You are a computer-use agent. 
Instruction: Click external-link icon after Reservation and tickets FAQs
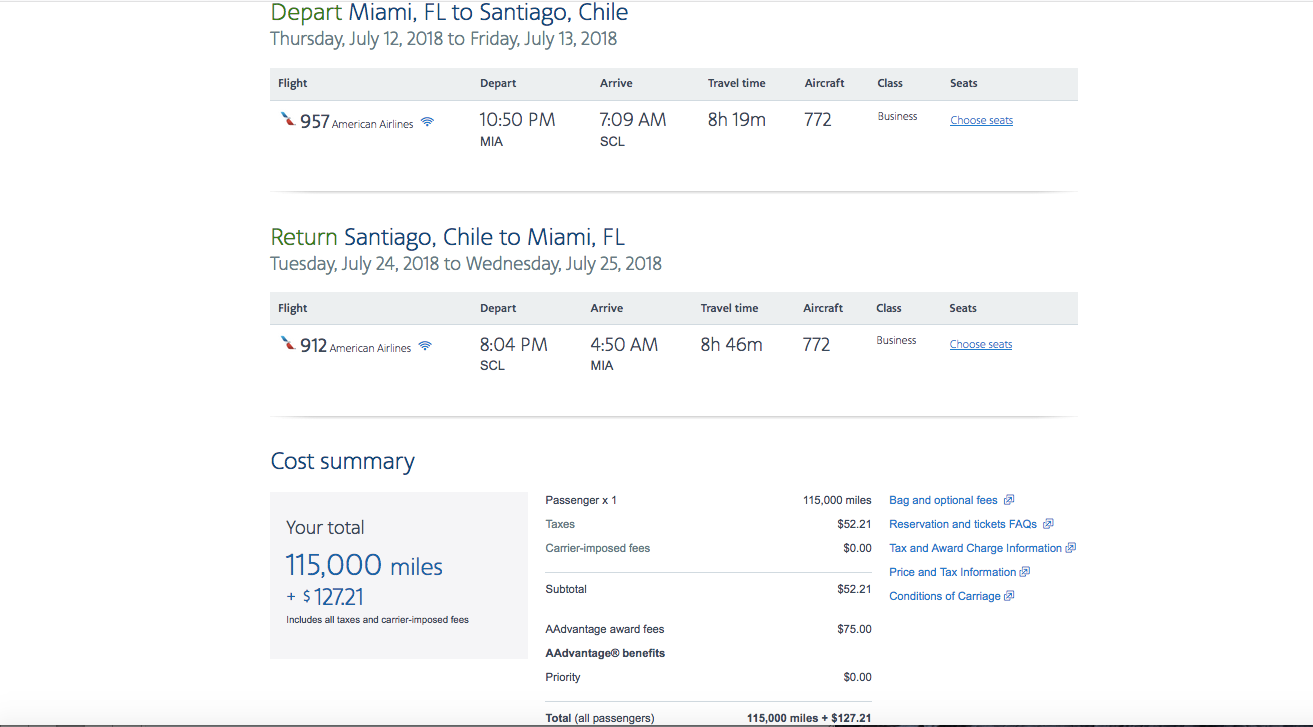click(1048, 524)
